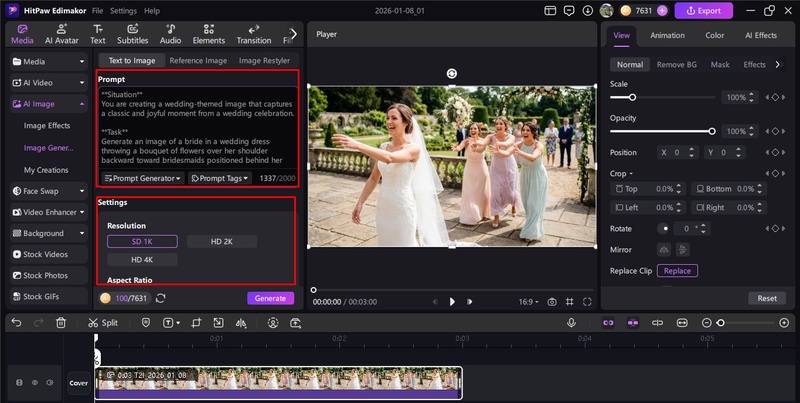Select HD 2K resolution option
The width and height of the screenshot is (800, 403).
point(220,241)
